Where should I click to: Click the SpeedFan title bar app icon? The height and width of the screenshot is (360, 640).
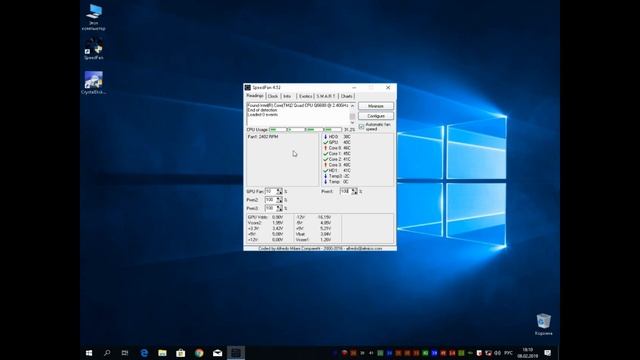click(x=248, y=87)
